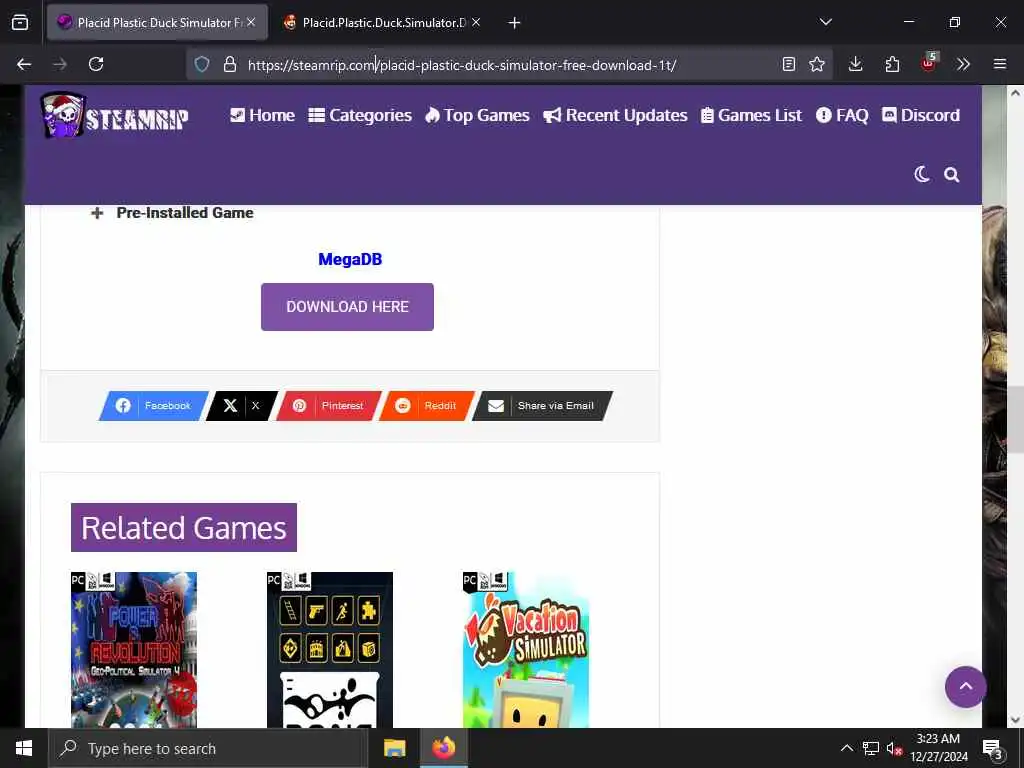
Task: Open tracking protection shield icon
Action: tap(202, 64)
